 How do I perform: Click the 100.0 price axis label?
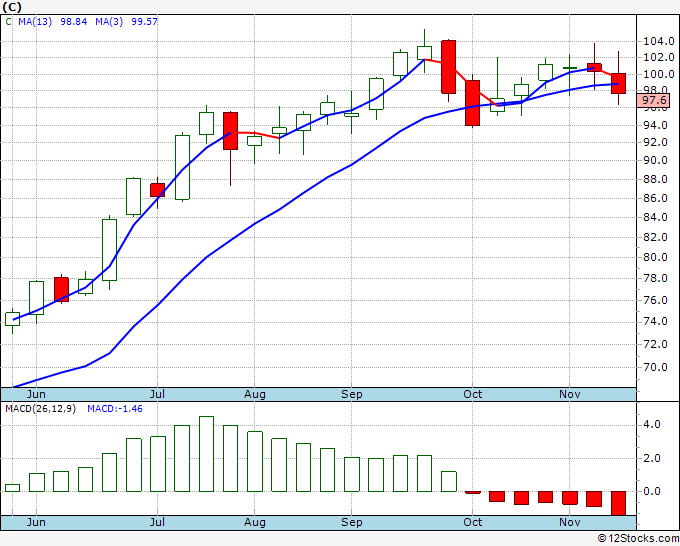(658, 74)
